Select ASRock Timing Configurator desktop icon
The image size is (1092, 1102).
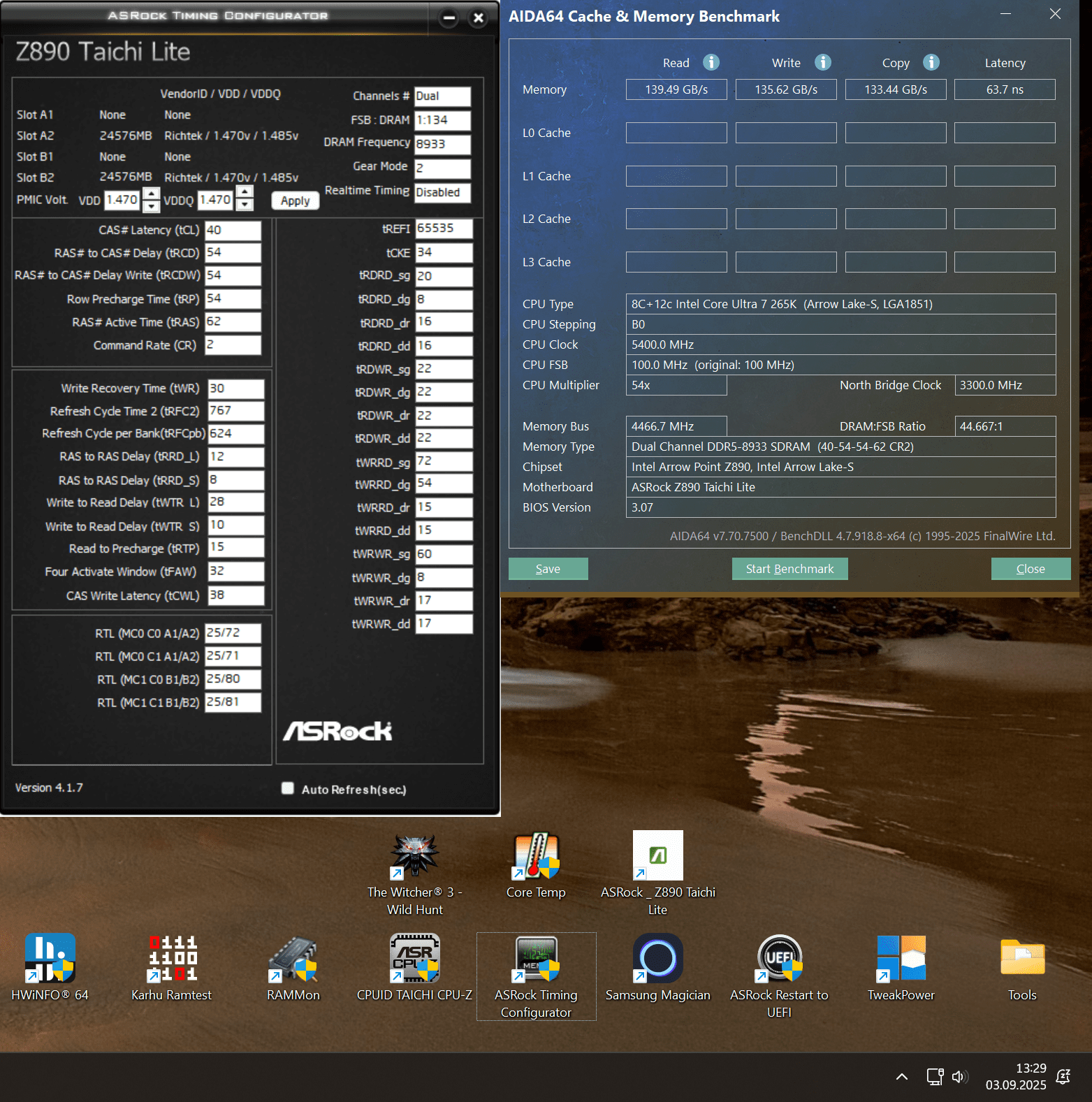pos(536,976)
